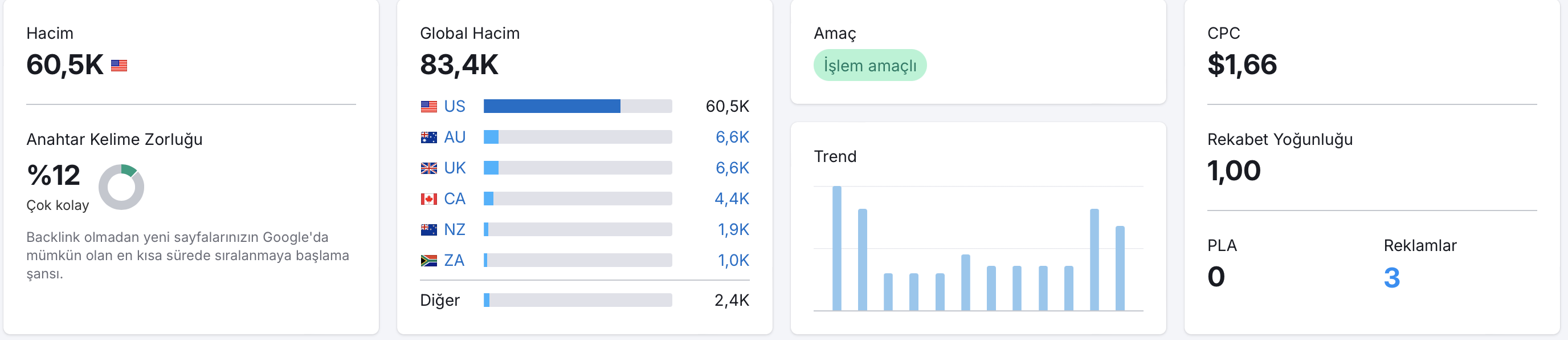
Task: Click the tallest first bar in Trend chart
Action: pyautogui.click(x=837, y=249)
